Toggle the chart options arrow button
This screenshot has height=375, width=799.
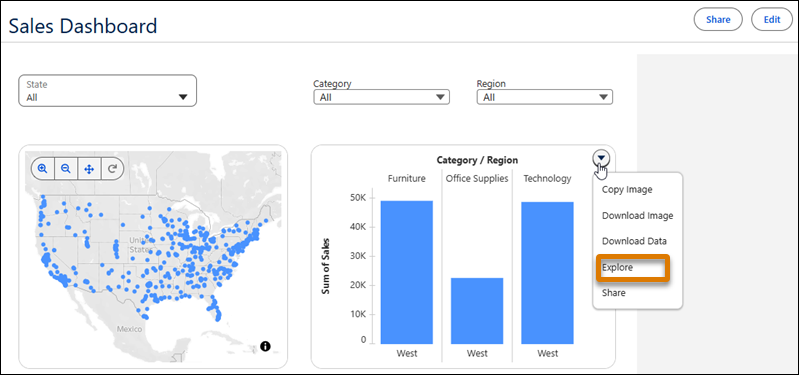tap(602, 158)
